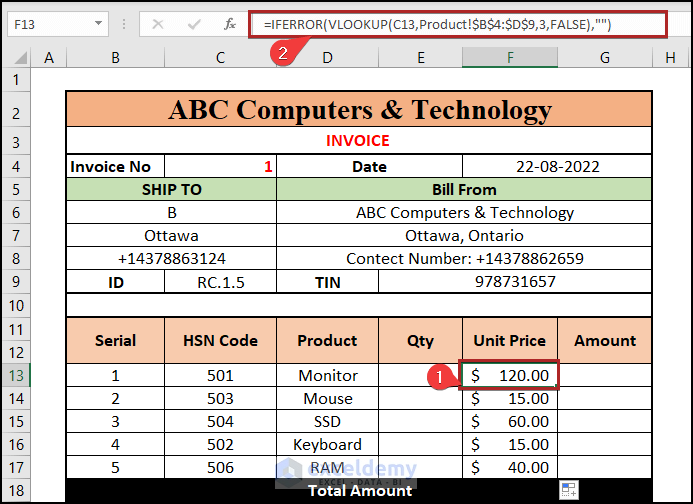Click the ship-to name cell B
The height and width of the screenshot is (504, 693).
click(171, 213)
